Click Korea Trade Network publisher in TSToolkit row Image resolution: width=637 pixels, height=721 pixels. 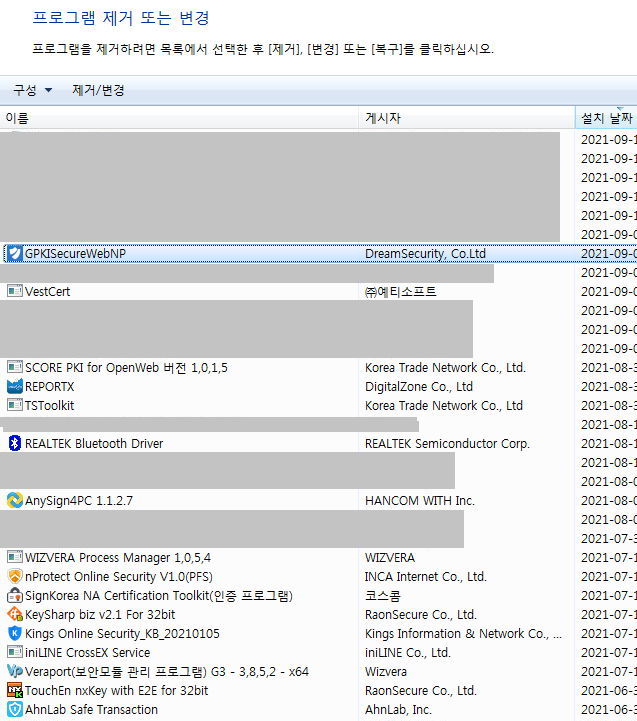pos(444,406)
